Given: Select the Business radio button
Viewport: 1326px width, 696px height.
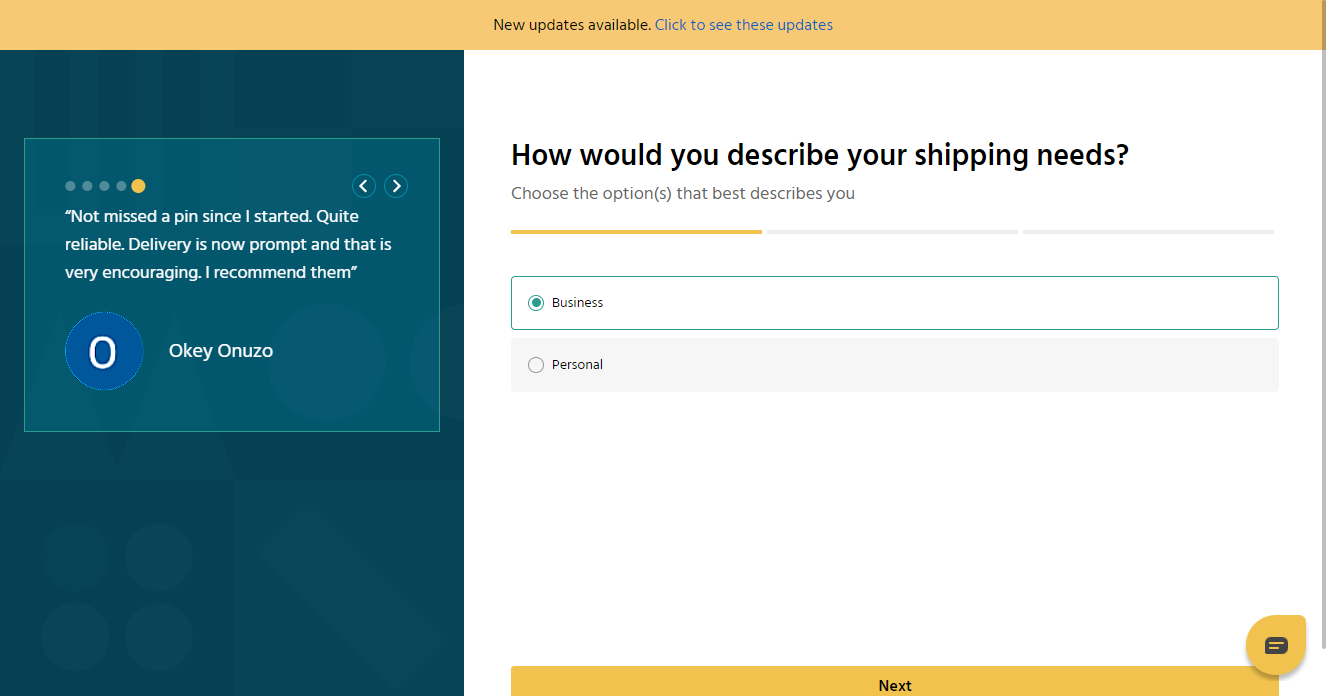Looking at the screenshot, I should click(536, 303).
